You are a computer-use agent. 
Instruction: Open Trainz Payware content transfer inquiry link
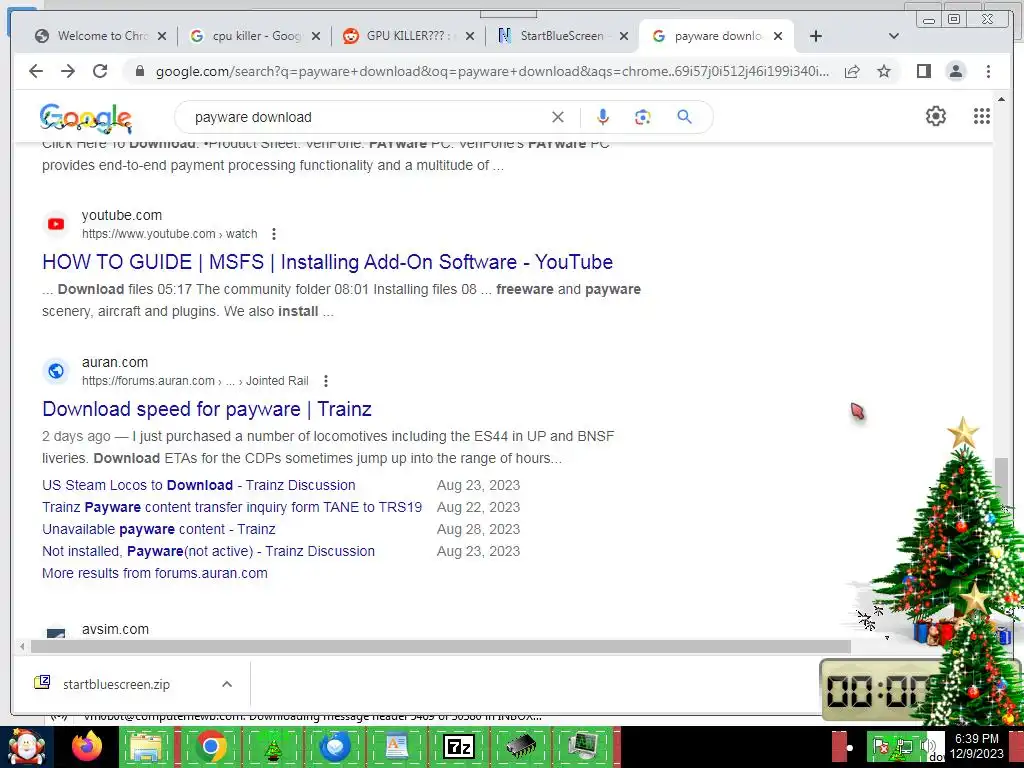point(232,507)
